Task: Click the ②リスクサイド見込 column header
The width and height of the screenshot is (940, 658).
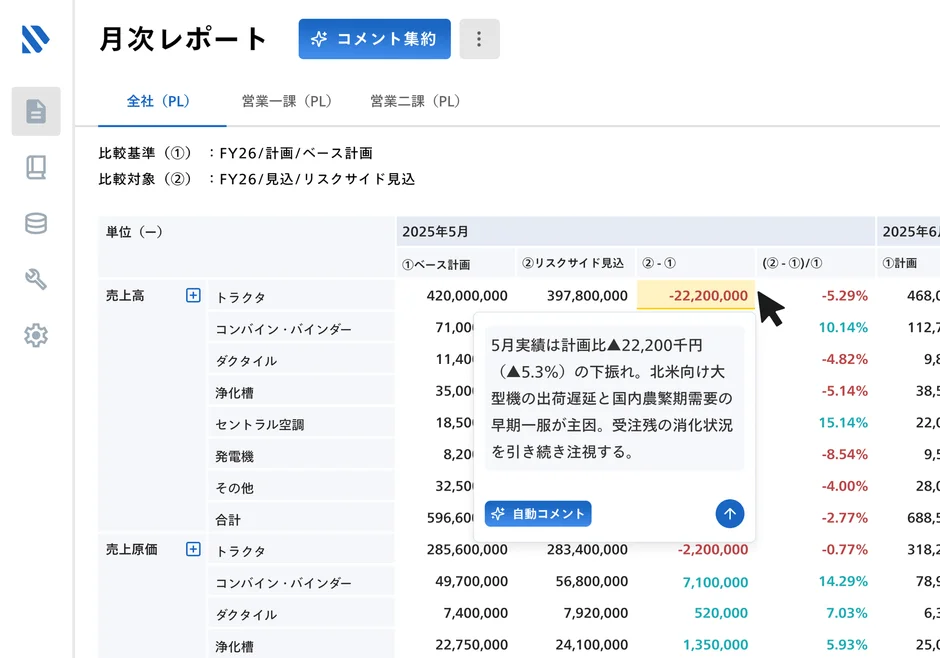Action: 576,264
